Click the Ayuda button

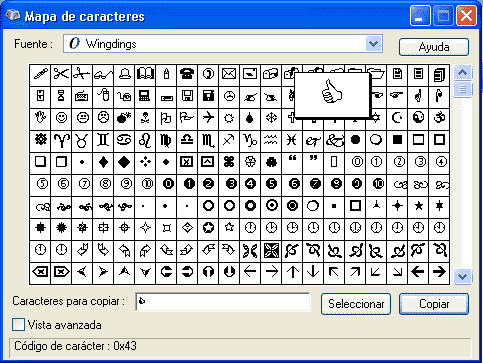pos(434,47)
